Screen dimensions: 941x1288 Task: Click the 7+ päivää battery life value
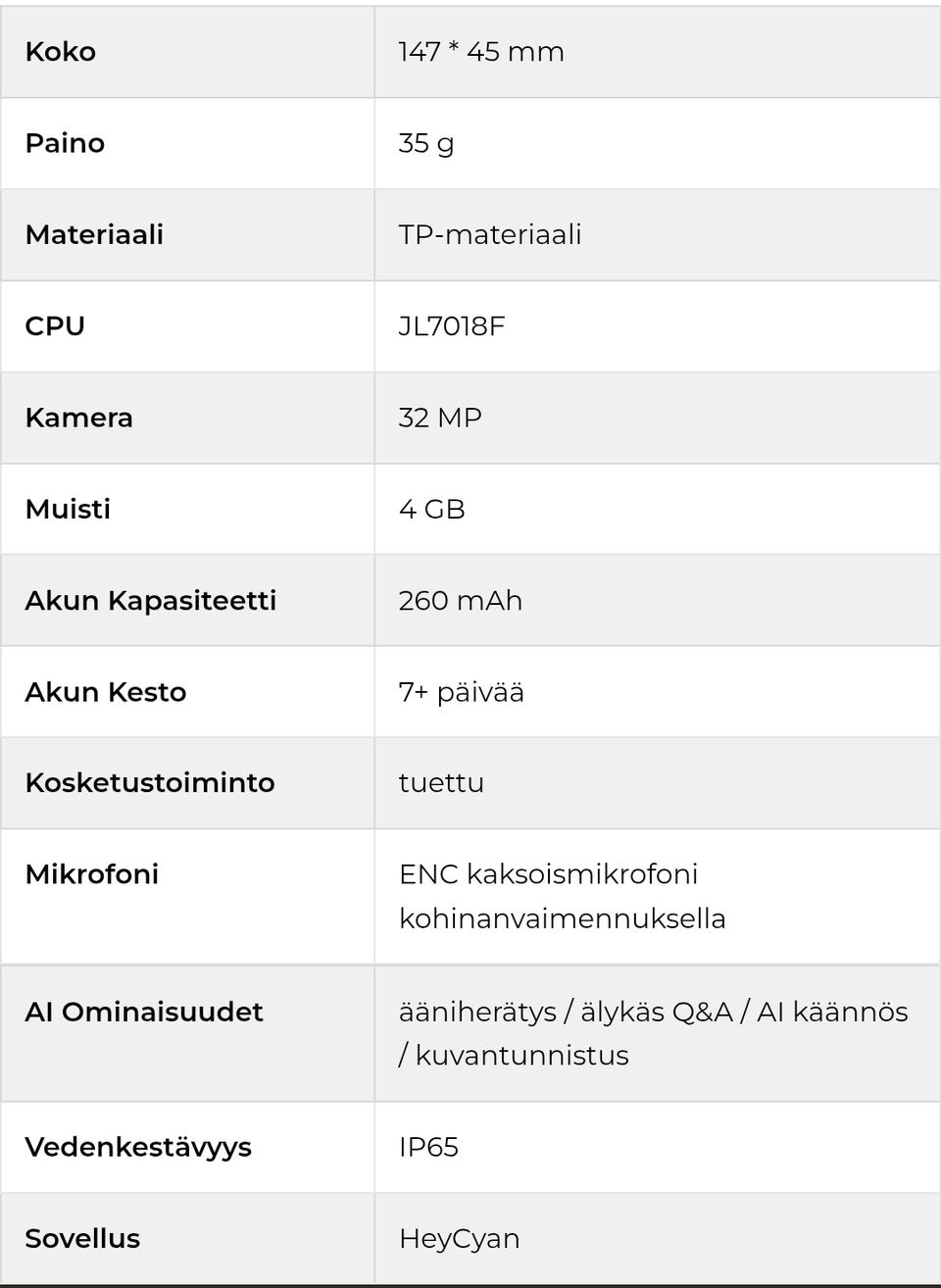point(462,692)
